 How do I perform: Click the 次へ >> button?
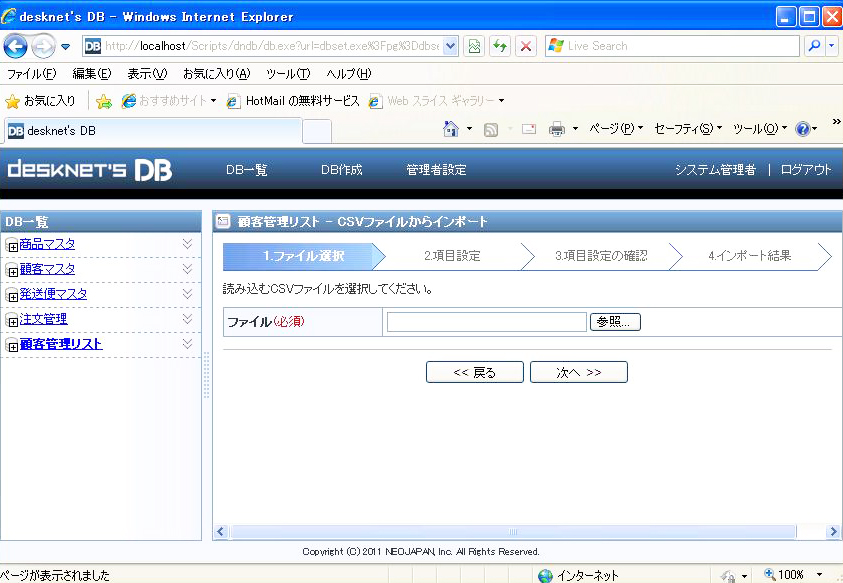point(578,372)
